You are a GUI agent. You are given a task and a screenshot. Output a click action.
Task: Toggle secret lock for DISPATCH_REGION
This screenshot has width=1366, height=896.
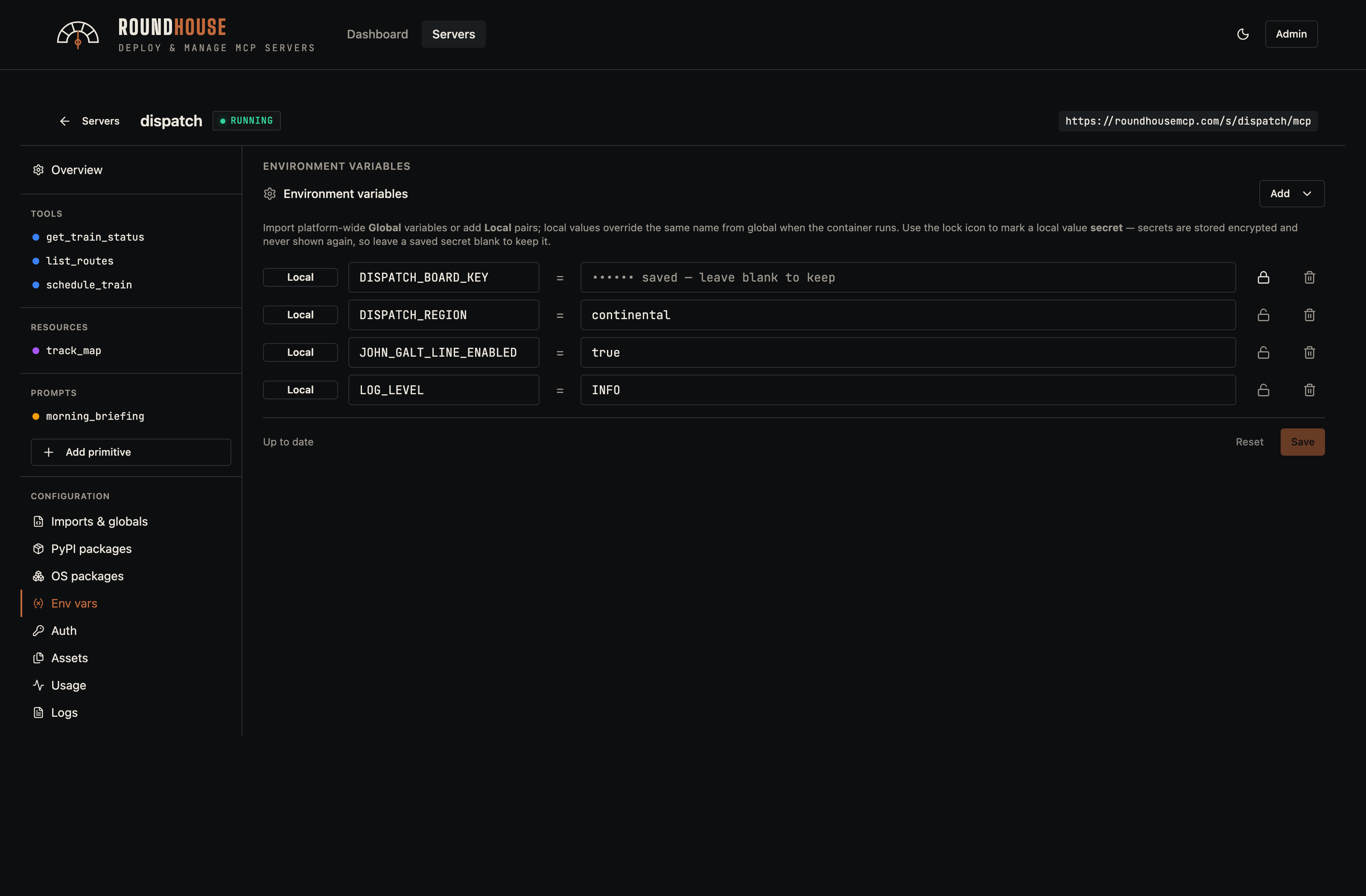[1263, 315]
